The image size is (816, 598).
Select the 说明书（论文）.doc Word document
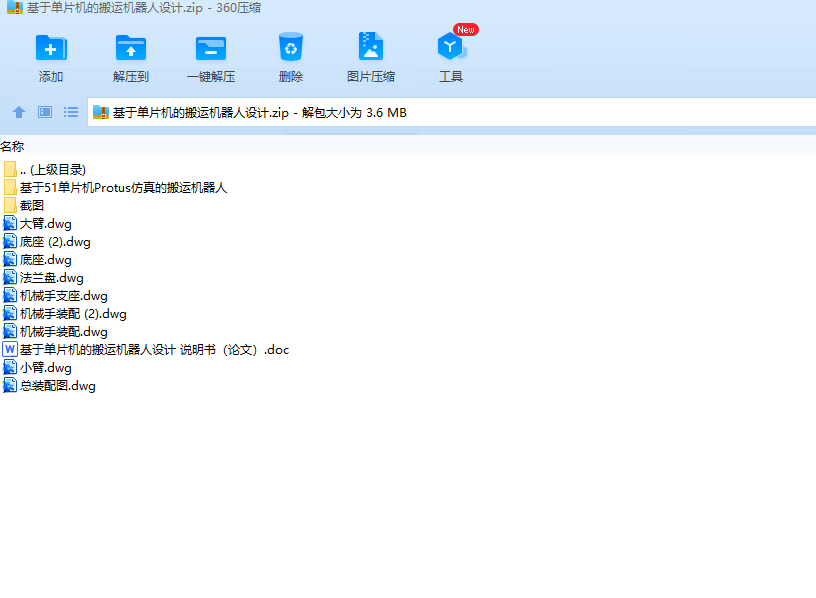pos(146,350)
